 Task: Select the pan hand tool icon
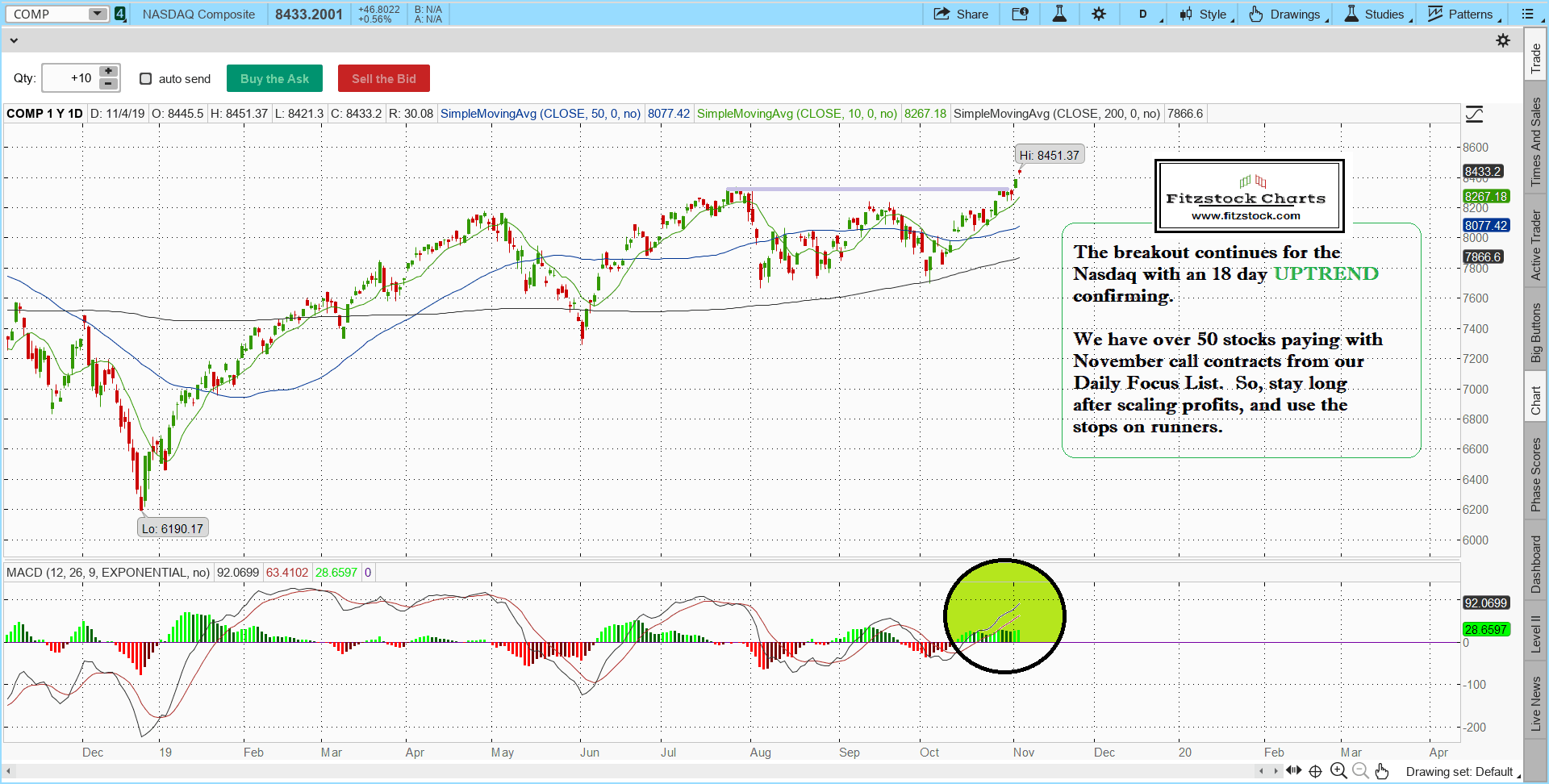pyautogui.click(x=1382, y=771)
